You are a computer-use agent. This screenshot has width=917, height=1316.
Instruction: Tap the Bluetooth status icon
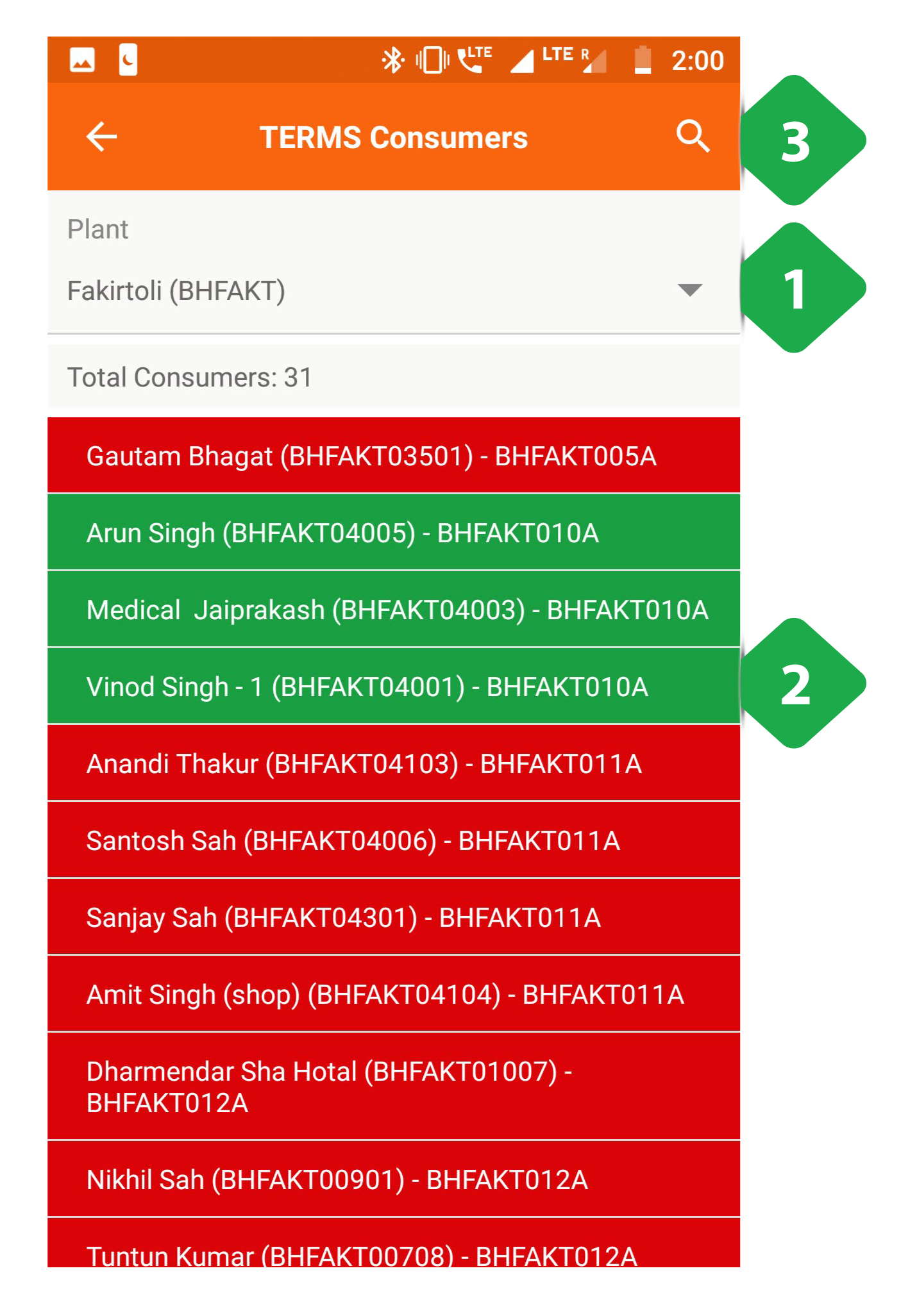pyautogui.click(x=392, y=61)
